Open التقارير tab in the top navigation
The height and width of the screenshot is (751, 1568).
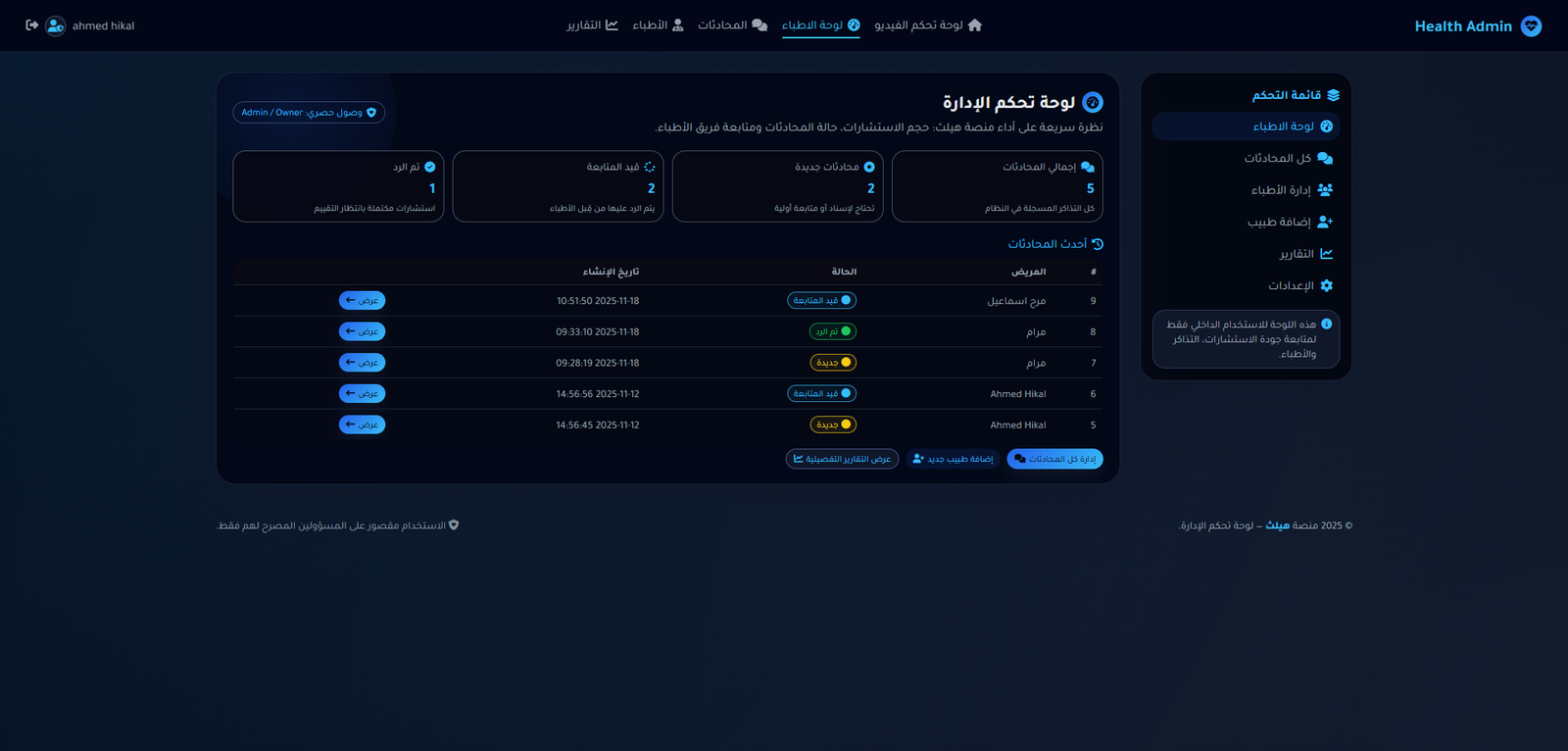[x=592, y=25]
